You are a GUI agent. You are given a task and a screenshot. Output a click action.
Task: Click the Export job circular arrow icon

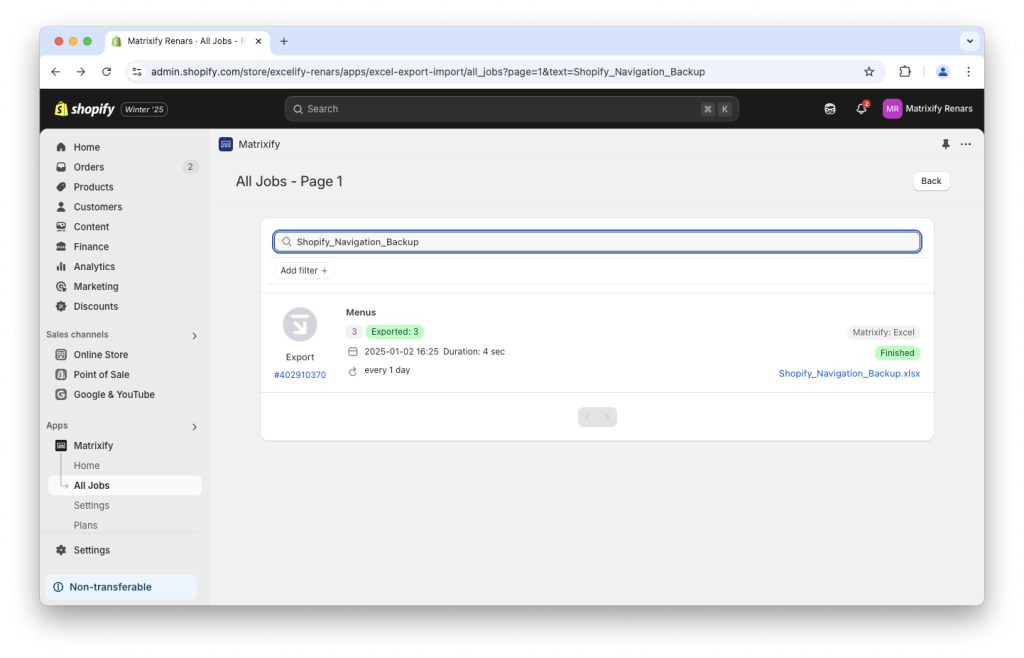coord(300,324)
